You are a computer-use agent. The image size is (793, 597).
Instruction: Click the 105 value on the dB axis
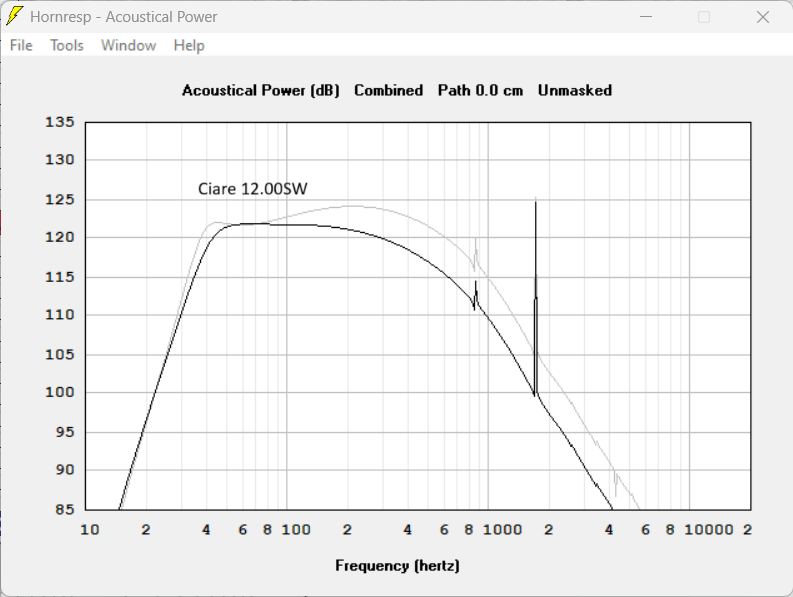click(60, 354)
